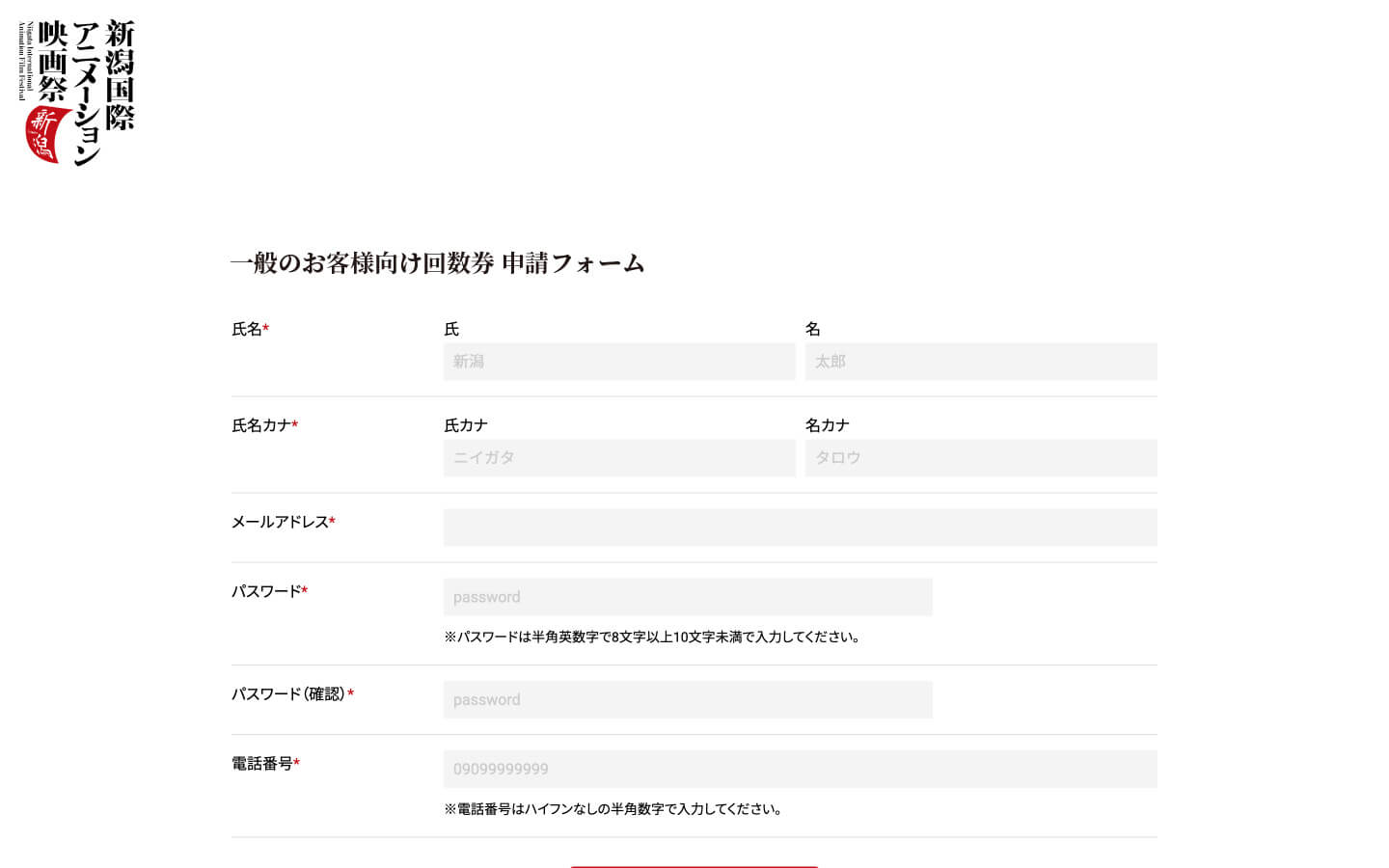The image size is (1389, 868).
Task: Select the 名カナ field showing タロウ
Action: pos(981,458)
